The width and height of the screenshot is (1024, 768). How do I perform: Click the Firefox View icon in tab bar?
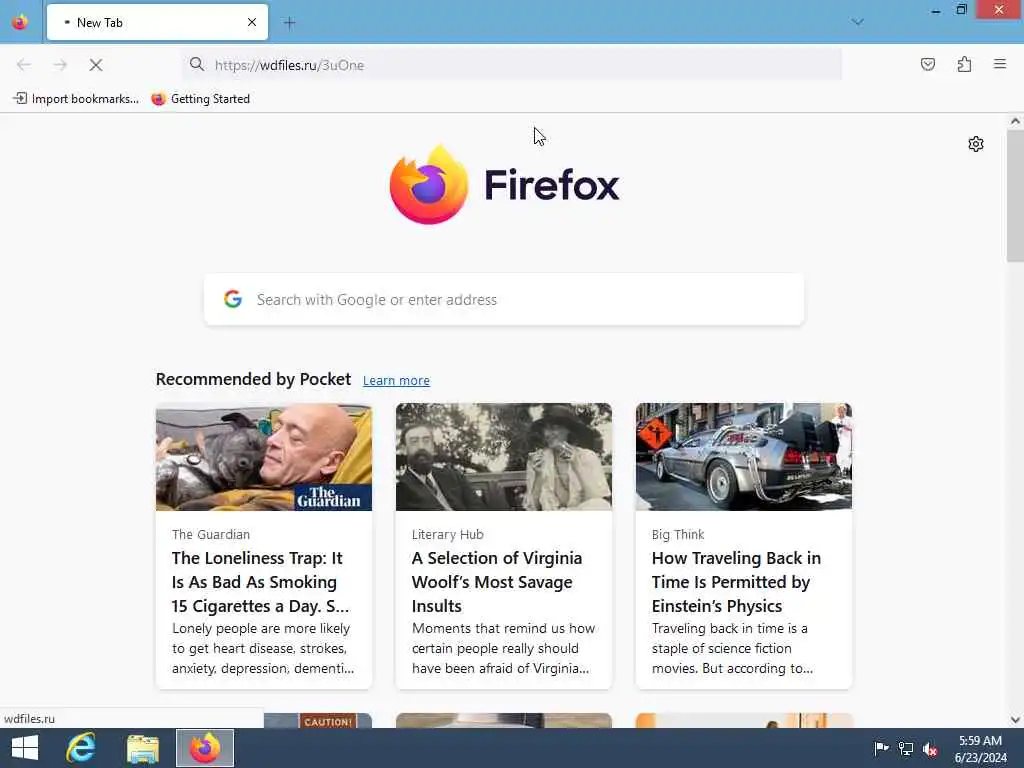[x=20, y=22]
